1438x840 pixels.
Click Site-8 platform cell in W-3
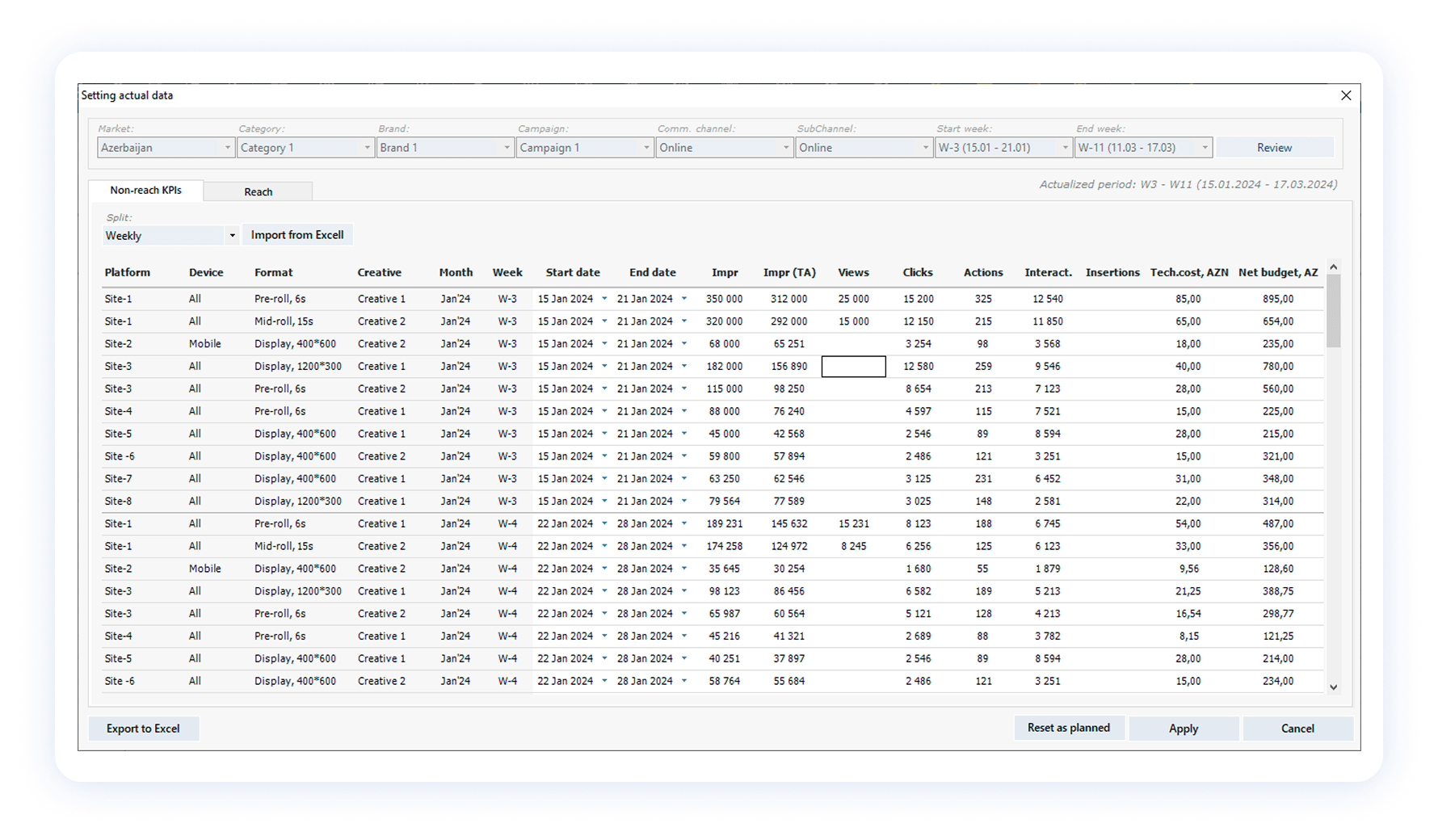tap(119, 502)
